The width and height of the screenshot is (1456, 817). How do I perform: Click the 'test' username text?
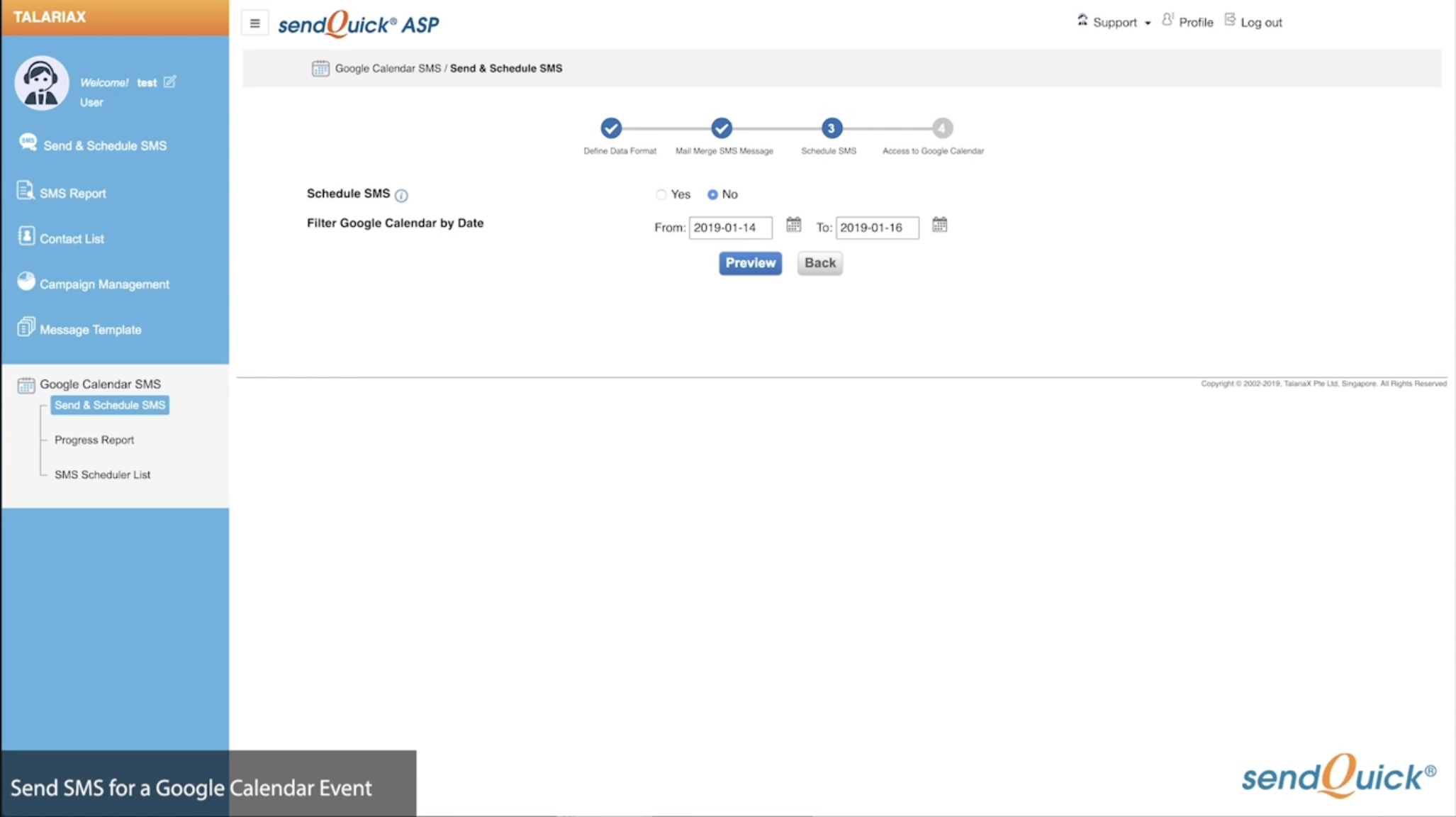(147, 83)
